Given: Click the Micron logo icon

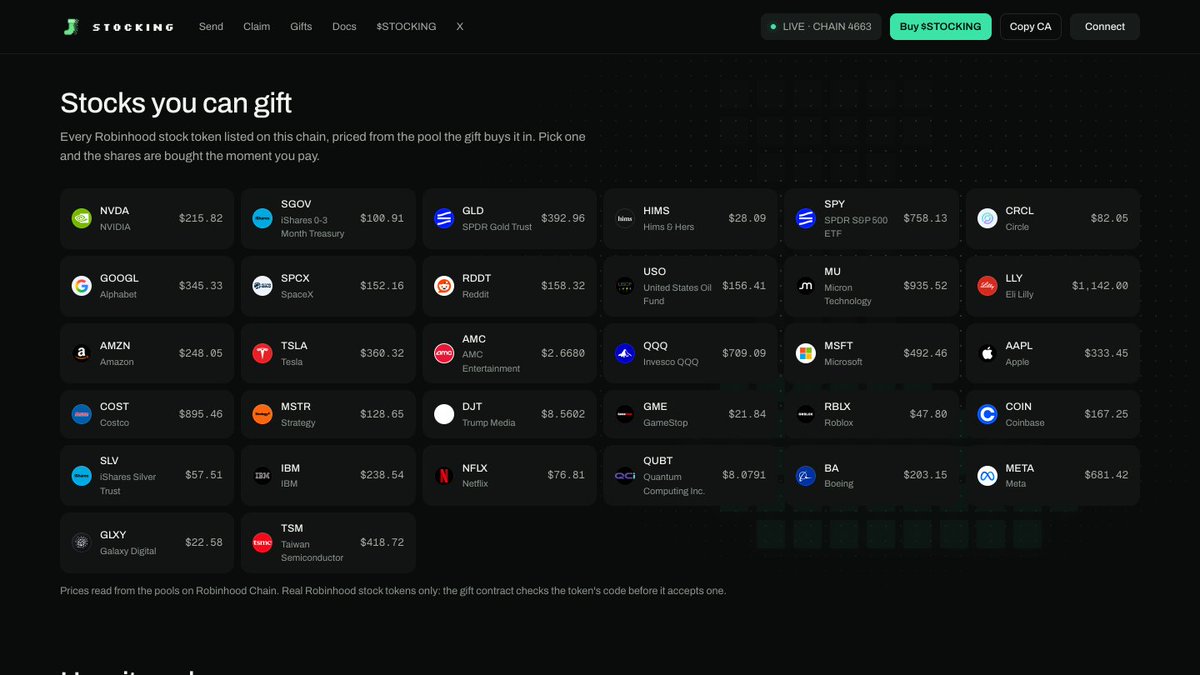Looking at the screenshot, I should (806, 286).
